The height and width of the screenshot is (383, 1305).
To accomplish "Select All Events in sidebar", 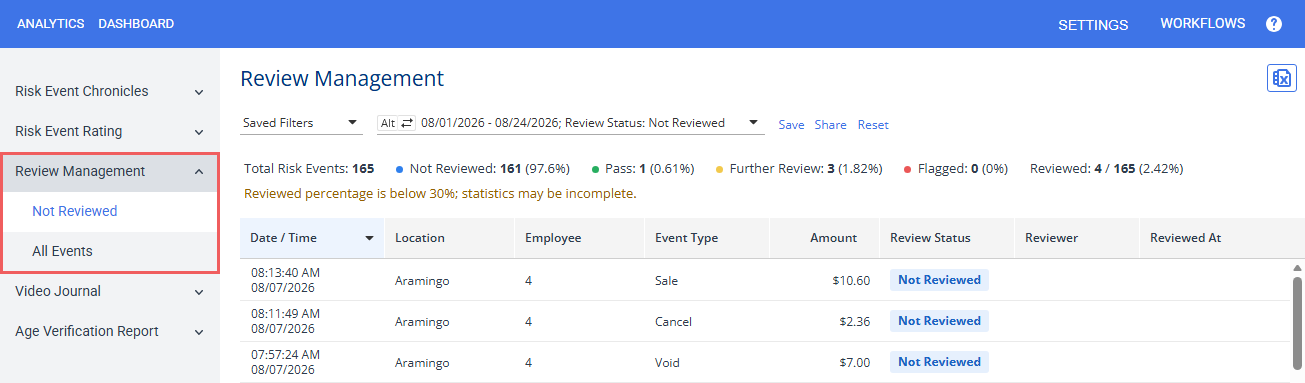I will coord(62,251).
